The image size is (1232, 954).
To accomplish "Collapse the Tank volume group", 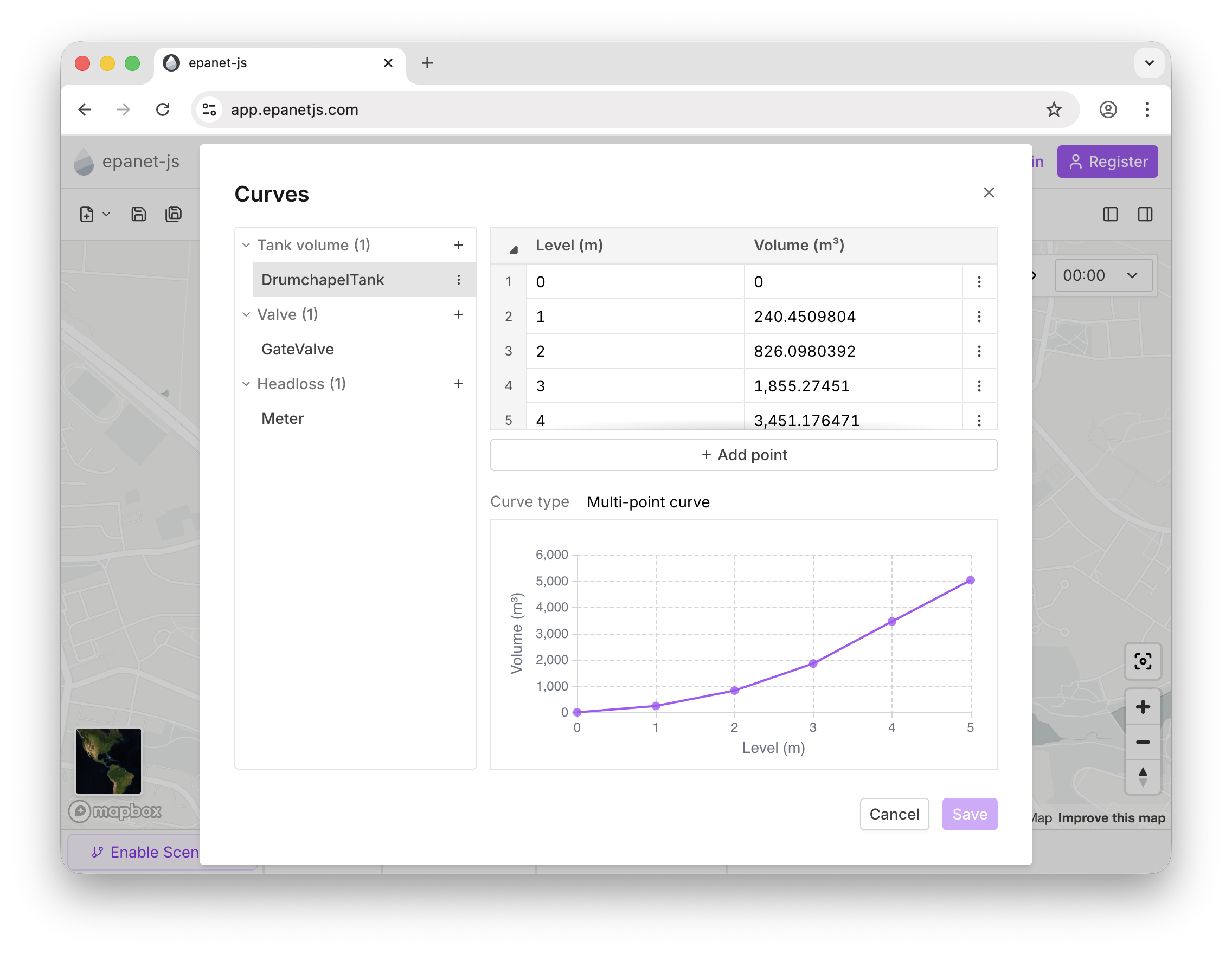I will (x=247, y=245).
